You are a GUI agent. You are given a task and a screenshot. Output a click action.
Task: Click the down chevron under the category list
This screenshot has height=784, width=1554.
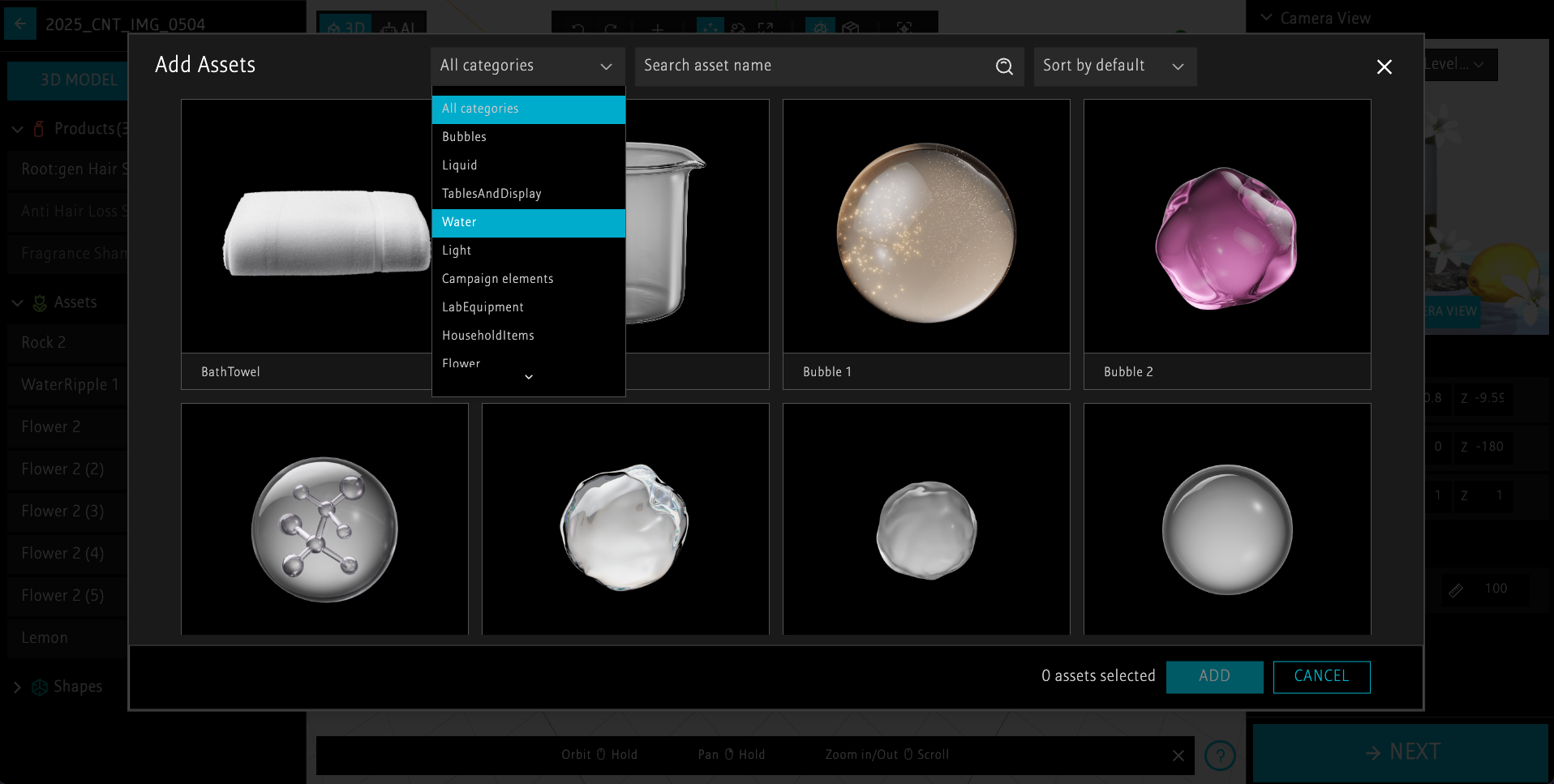coord(529,377)
